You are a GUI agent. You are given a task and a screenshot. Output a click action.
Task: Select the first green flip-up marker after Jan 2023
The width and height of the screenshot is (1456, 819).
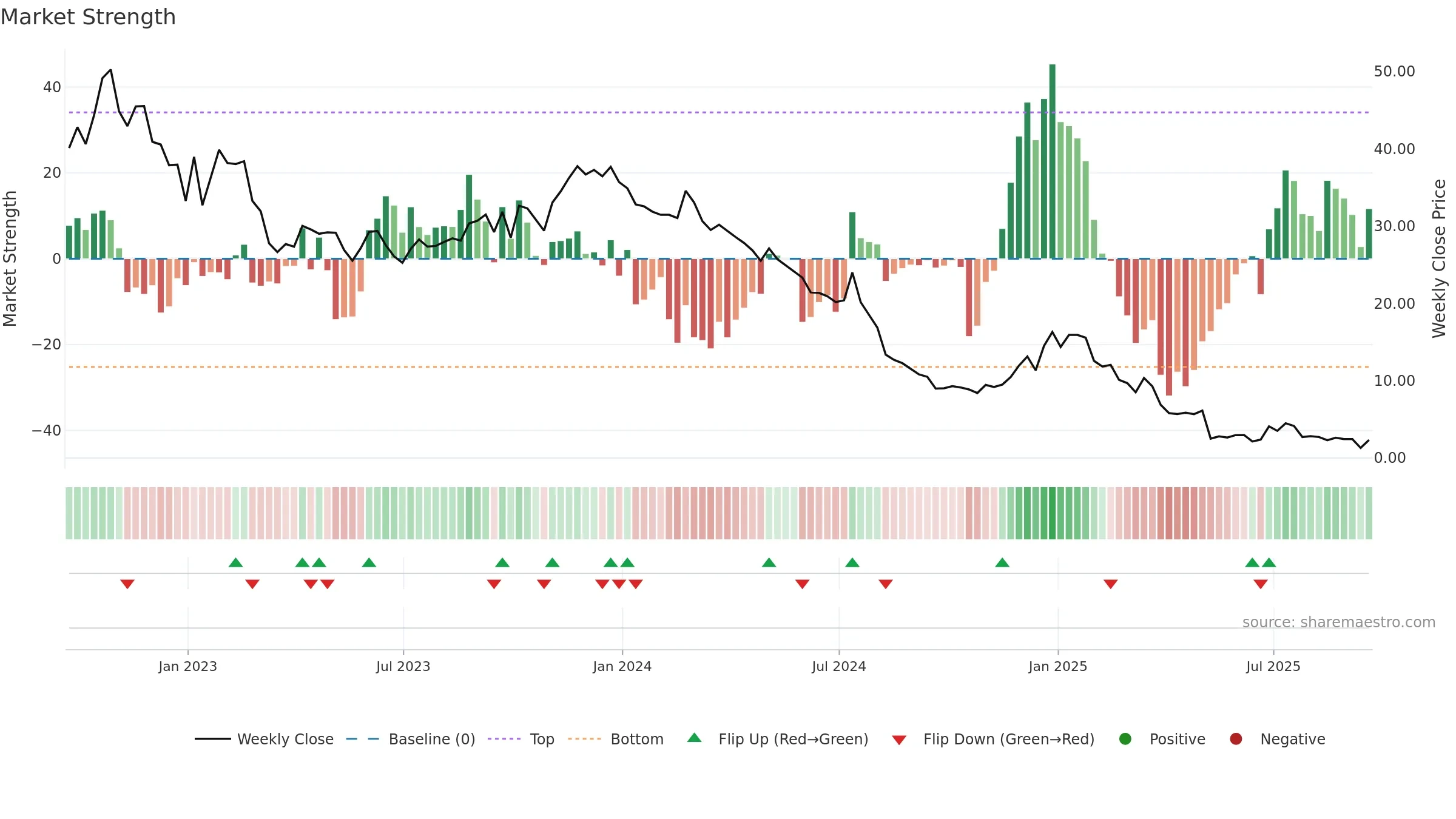pos(236,562)
